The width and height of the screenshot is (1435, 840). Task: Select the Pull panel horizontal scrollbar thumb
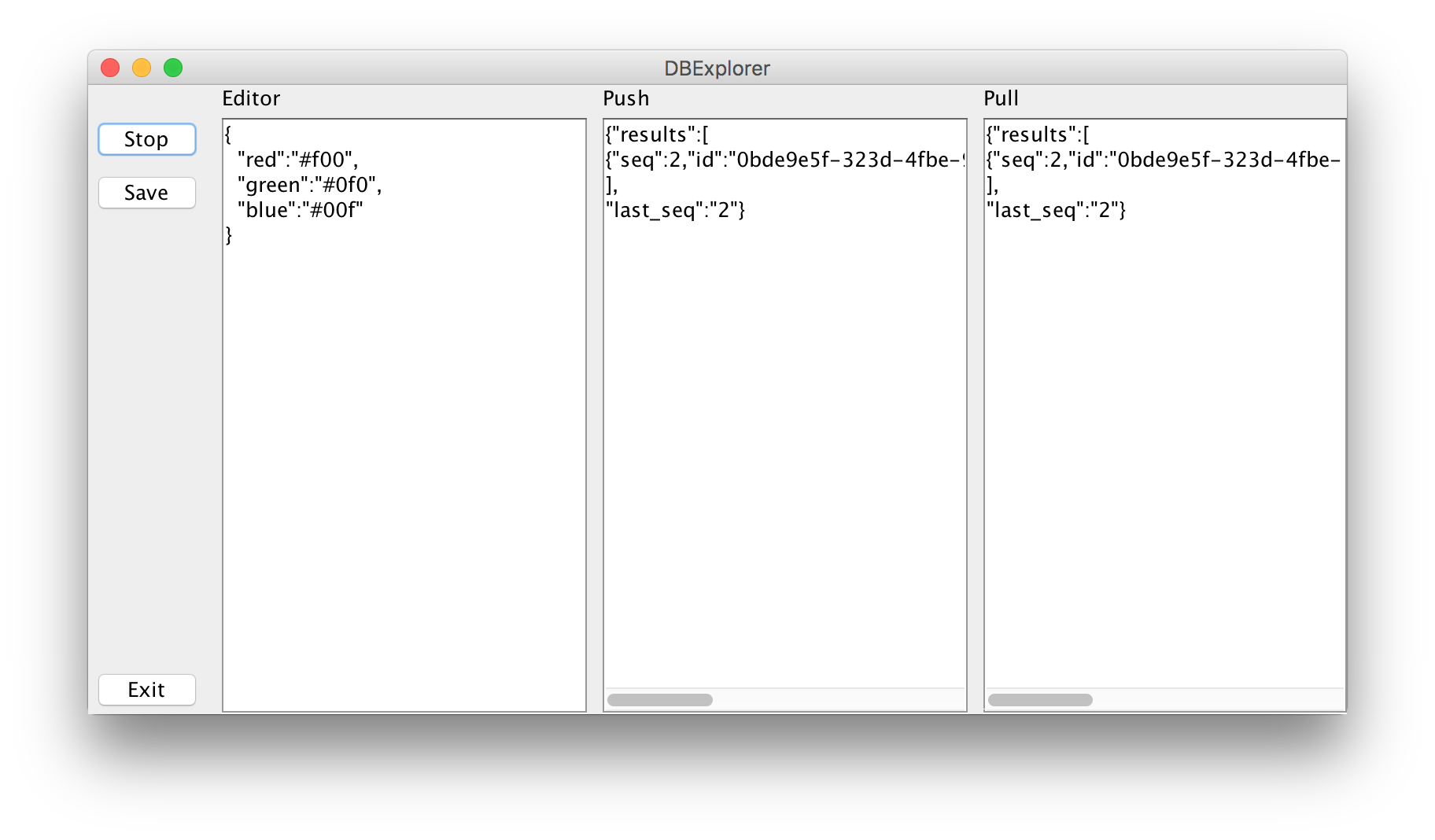pyautogui.click(x=1040, y=700)
